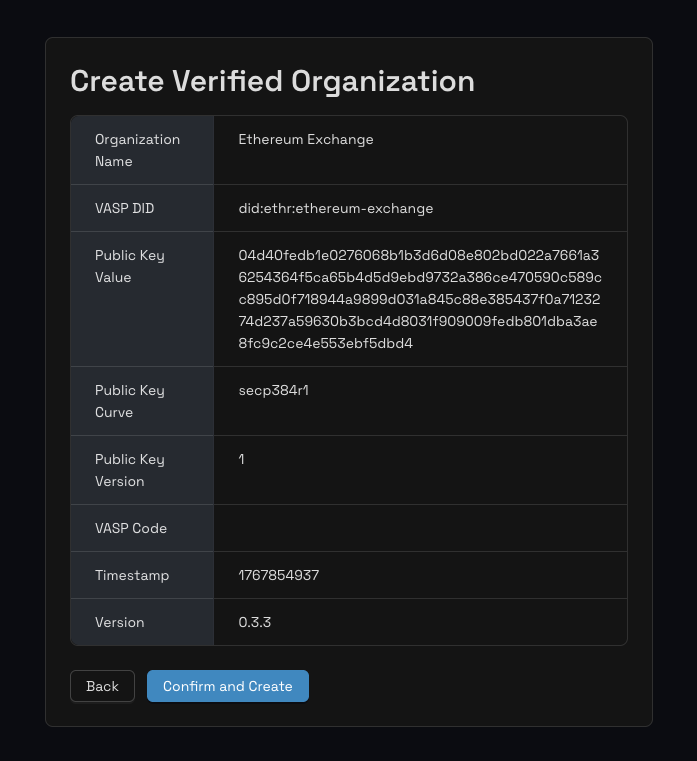Select the Public Key Curve label
Viewport: 697px width, 761px height.
click(x=129, y=401)
